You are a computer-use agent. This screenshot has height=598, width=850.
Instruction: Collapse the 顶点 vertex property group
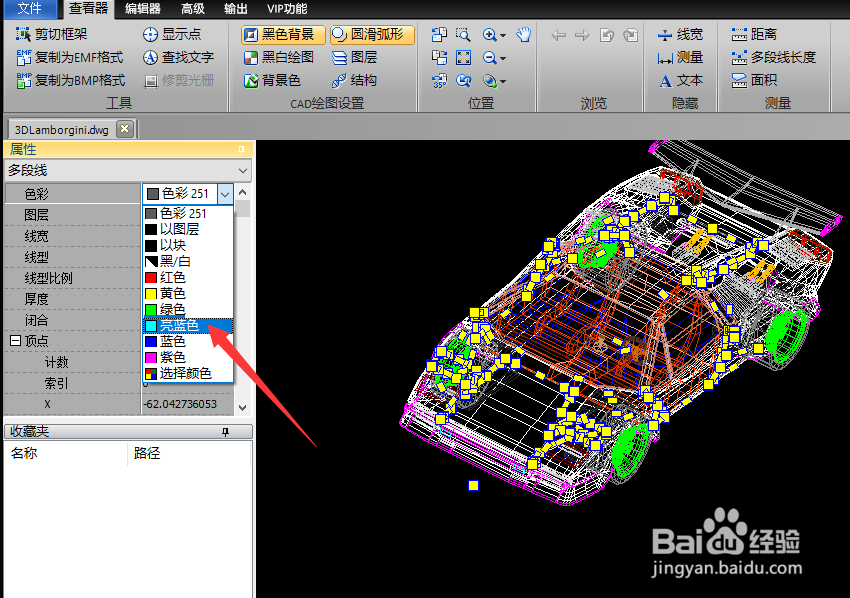pyautogui.click(x=16, y=341)
